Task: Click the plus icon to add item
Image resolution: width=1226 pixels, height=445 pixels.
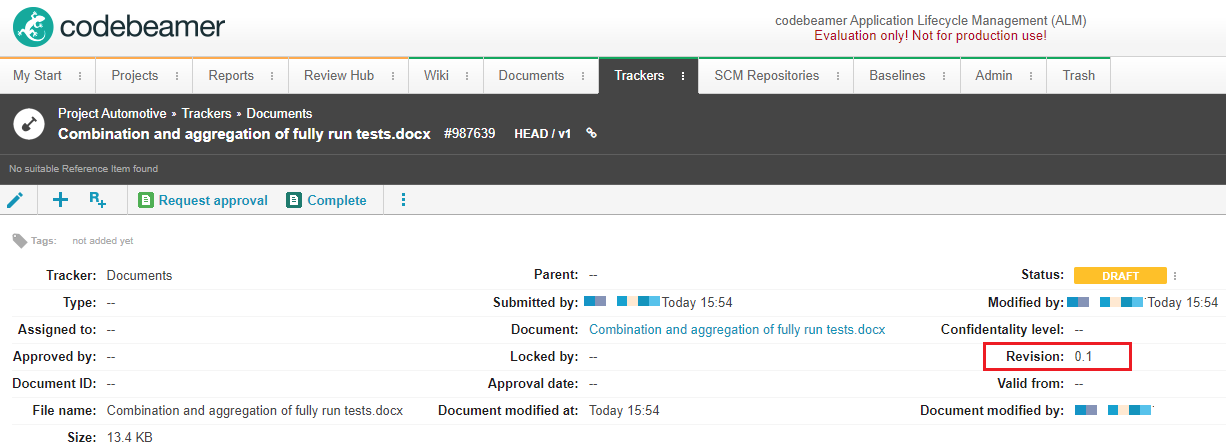Action: pos(60,200)
